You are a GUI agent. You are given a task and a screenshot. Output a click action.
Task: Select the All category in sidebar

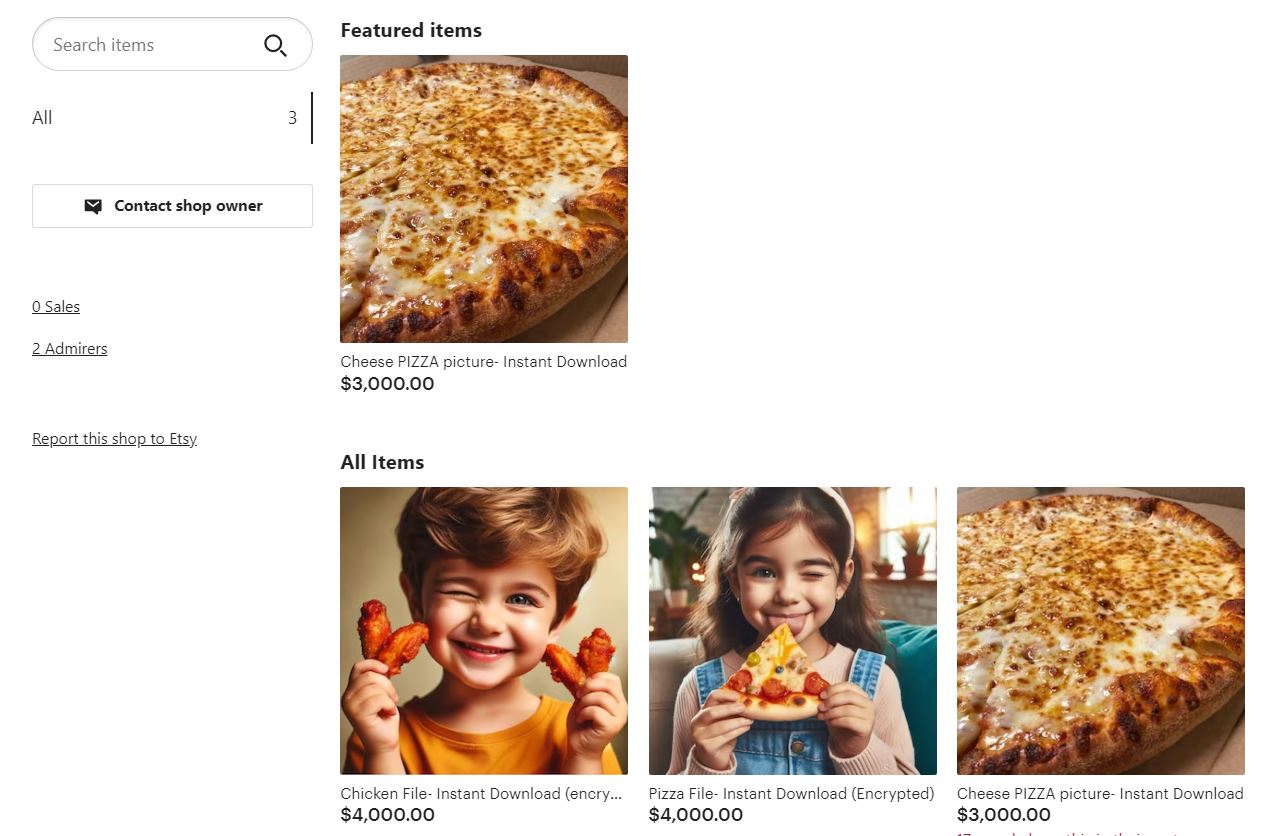[x=42, y=118]
